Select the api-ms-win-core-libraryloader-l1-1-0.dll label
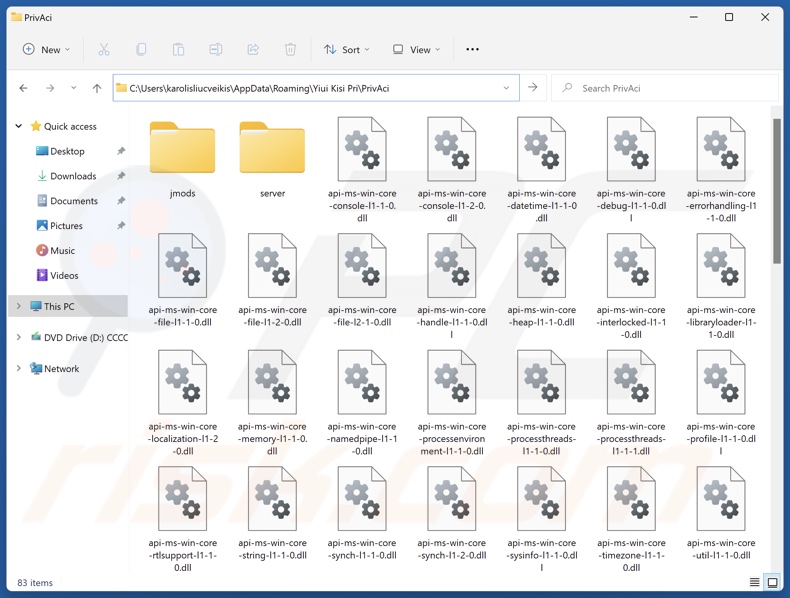 tap(721, 322)
